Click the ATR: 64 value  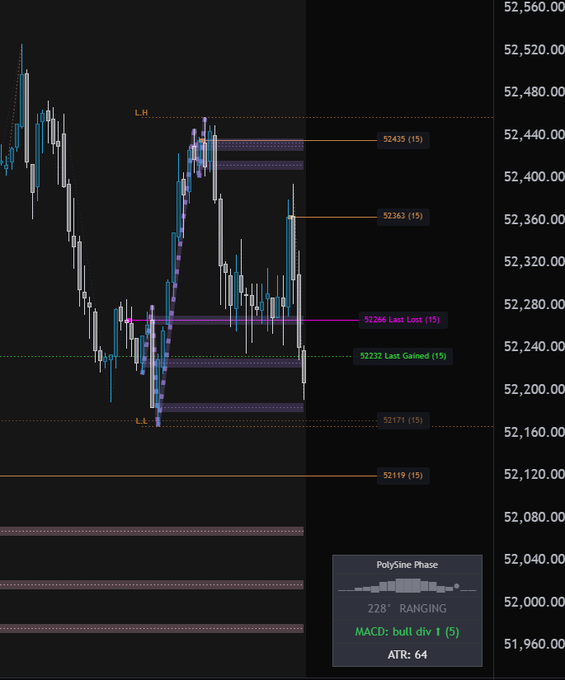click(x=407, y=654)
